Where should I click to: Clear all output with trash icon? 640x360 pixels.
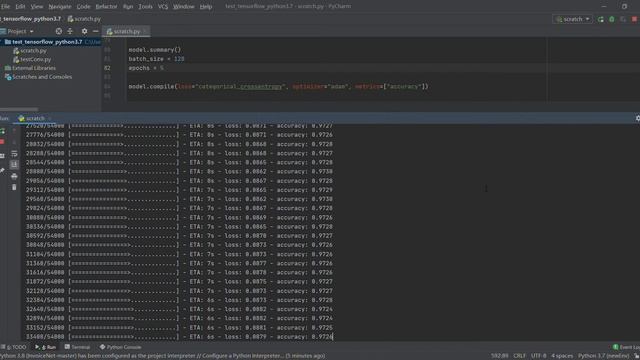point(14,187)
